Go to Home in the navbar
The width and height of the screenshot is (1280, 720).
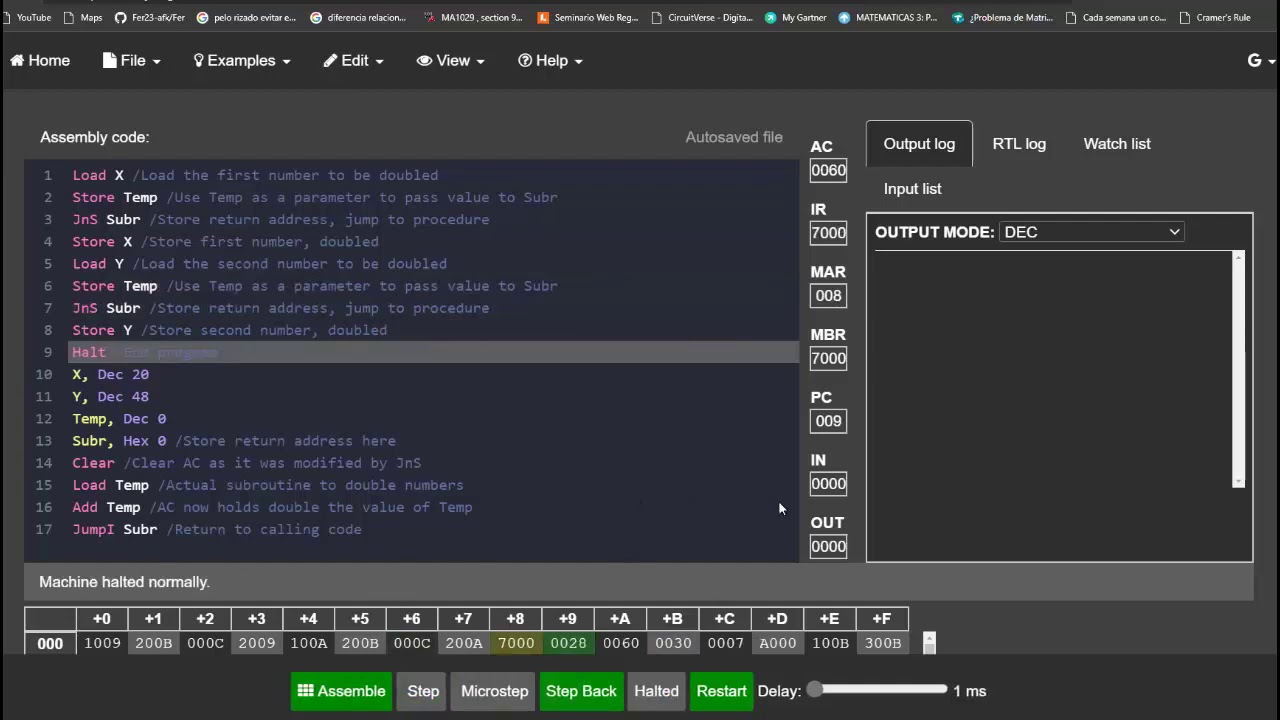click(40, 61)
